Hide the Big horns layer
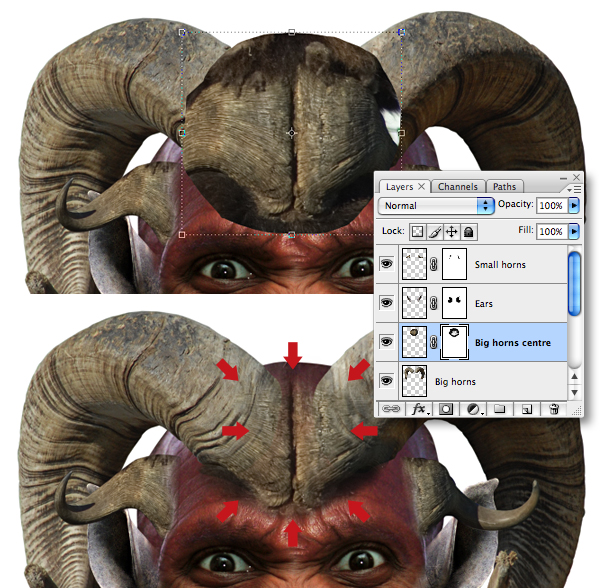 [x=386, y=381]
